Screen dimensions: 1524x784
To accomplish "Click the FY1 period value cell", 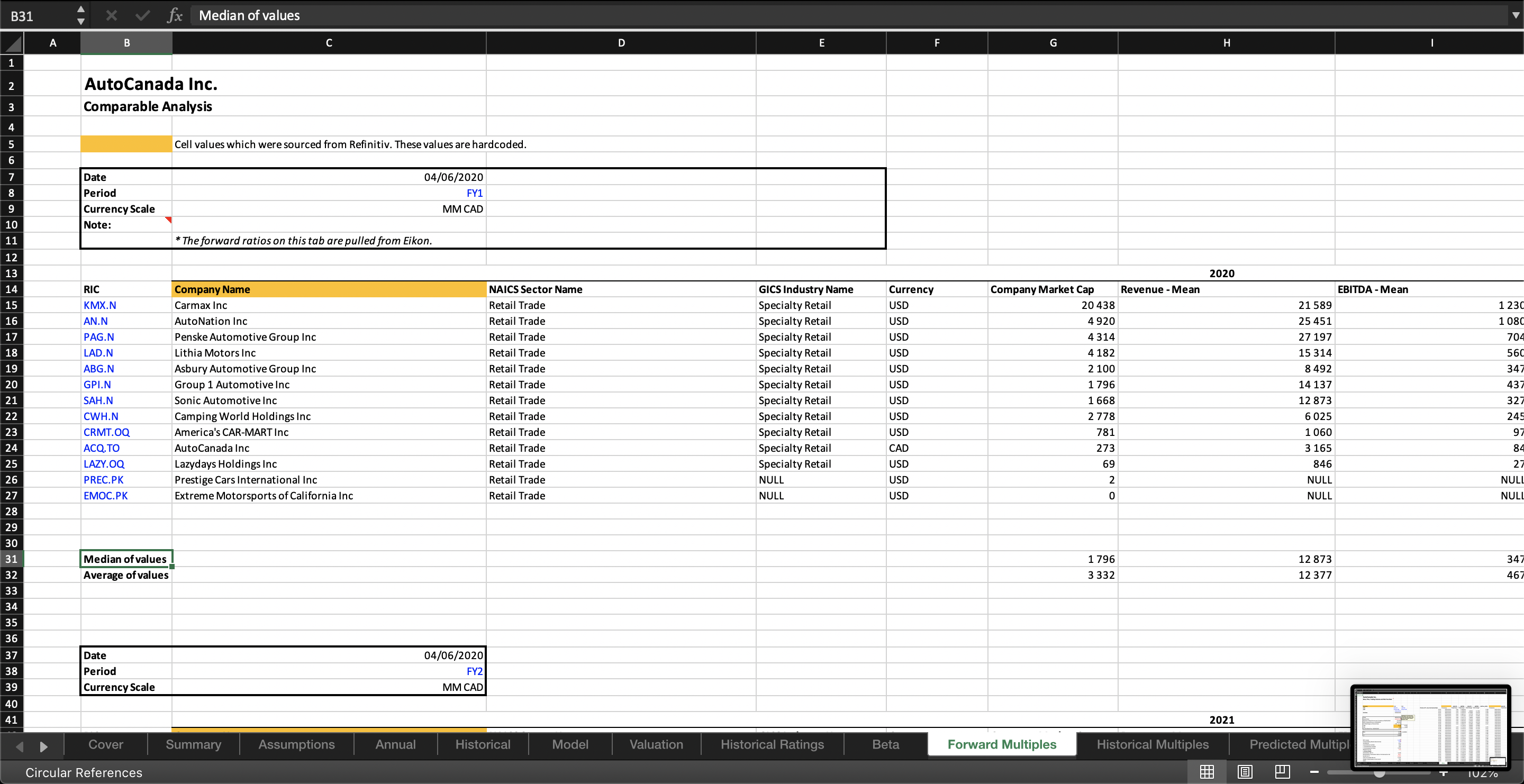I will pos(329,193).
